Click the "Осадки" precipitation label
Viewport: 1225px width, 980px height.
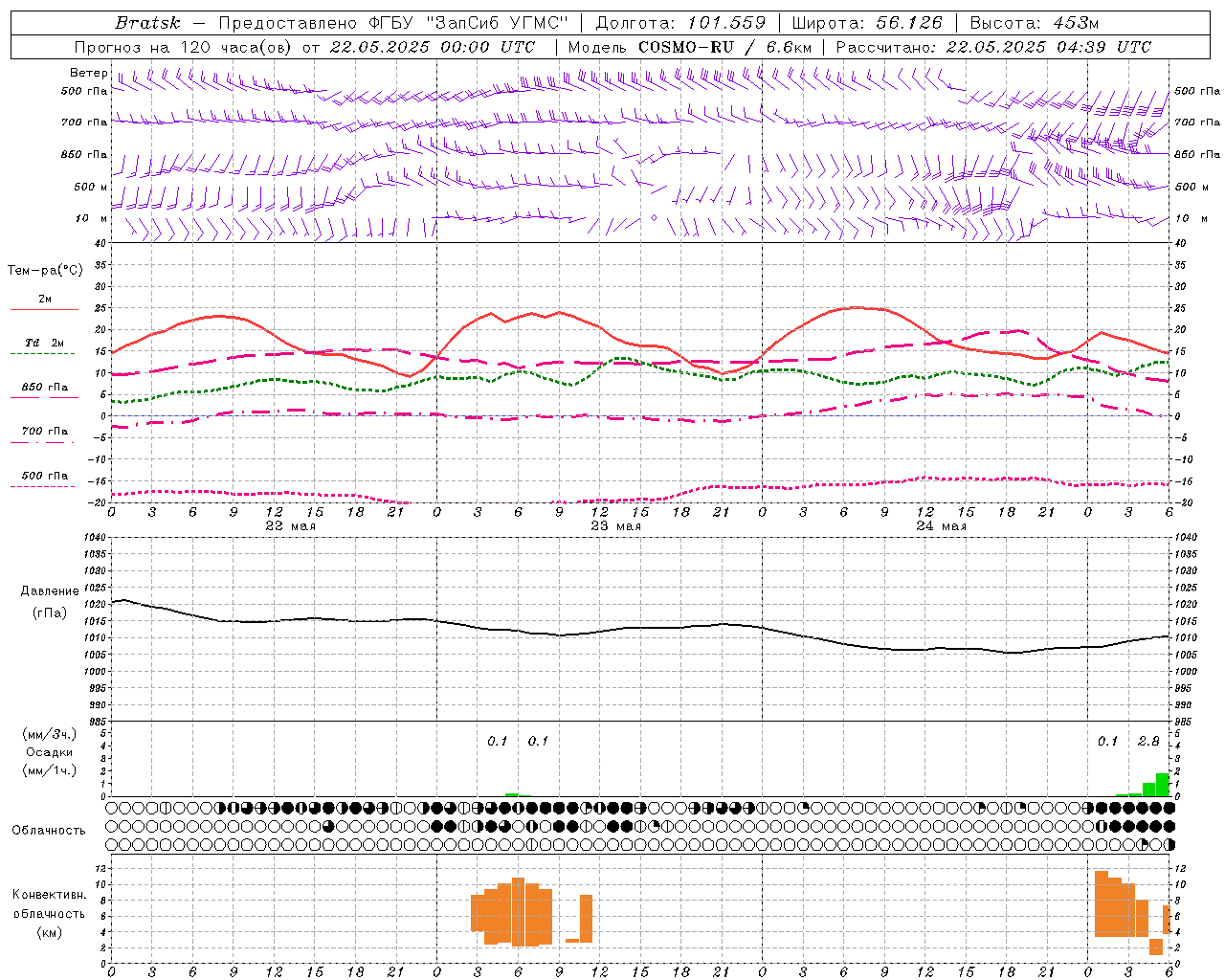point(50,752)
